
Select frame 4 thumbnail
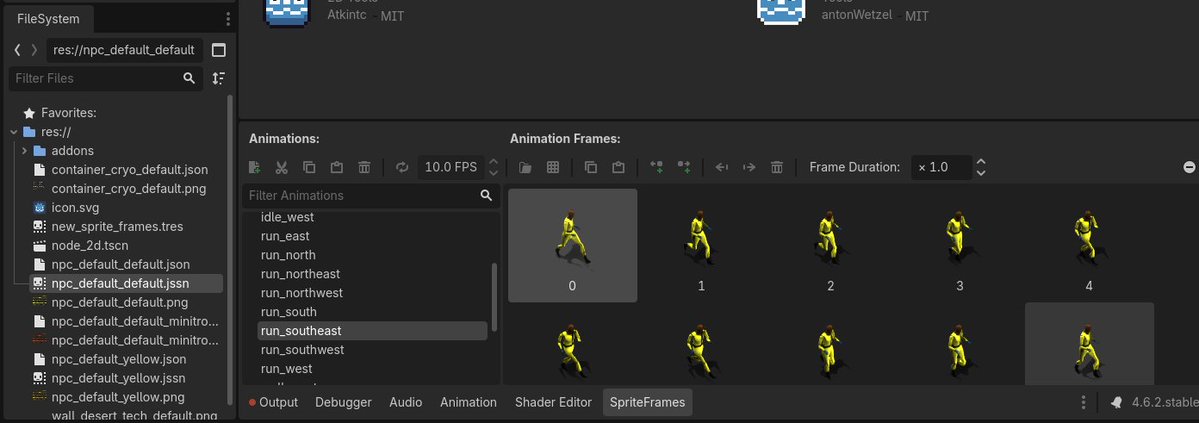pos(1089,246)
